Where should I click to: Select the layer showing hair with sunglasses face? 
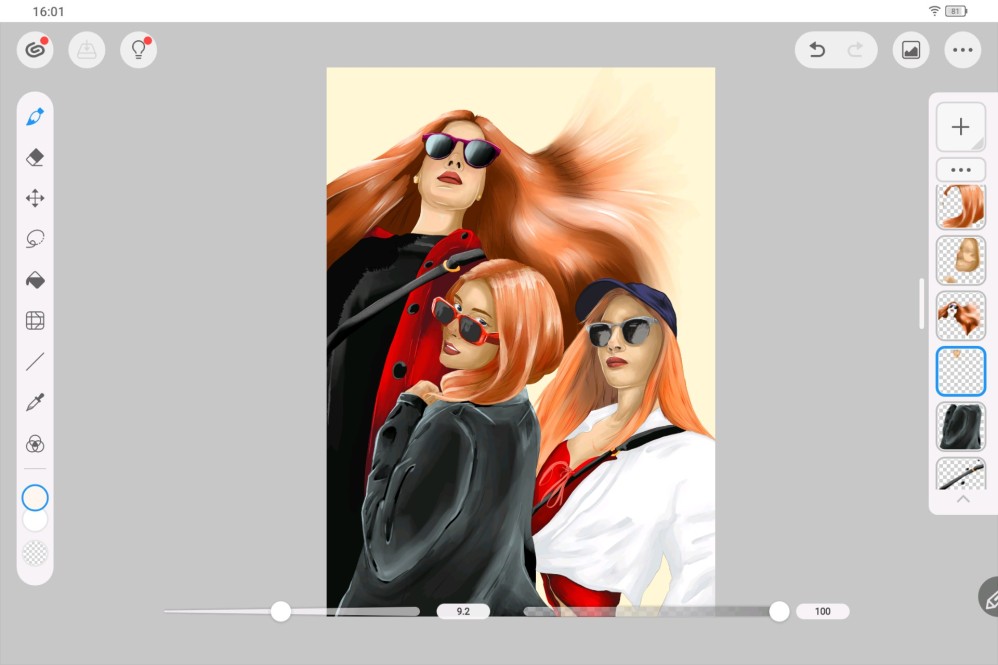point(960,316)
